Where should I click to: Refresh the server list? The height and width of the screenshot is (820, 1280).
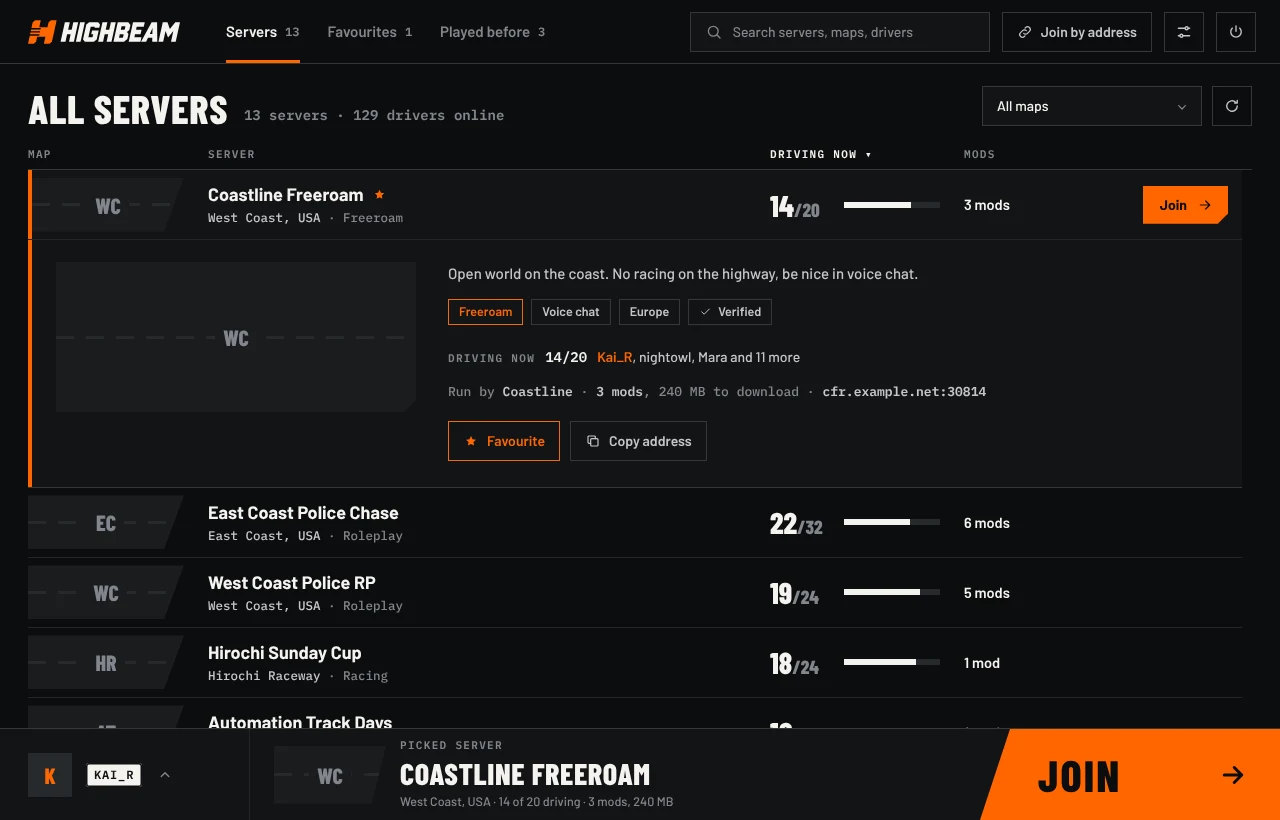point(1232,106)
